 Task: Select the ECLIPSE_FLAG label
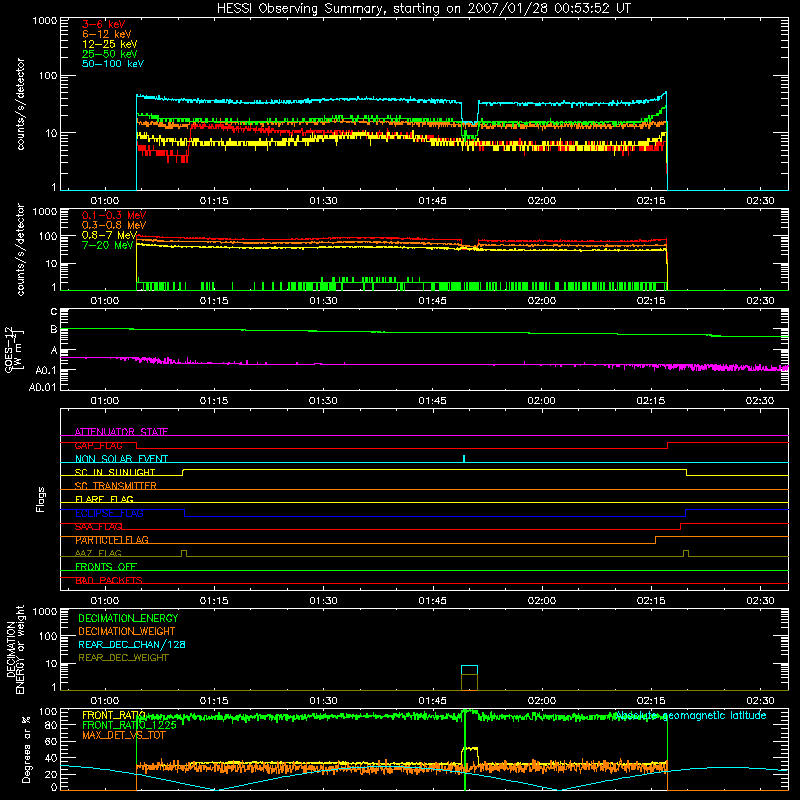(x=109, y=513)
